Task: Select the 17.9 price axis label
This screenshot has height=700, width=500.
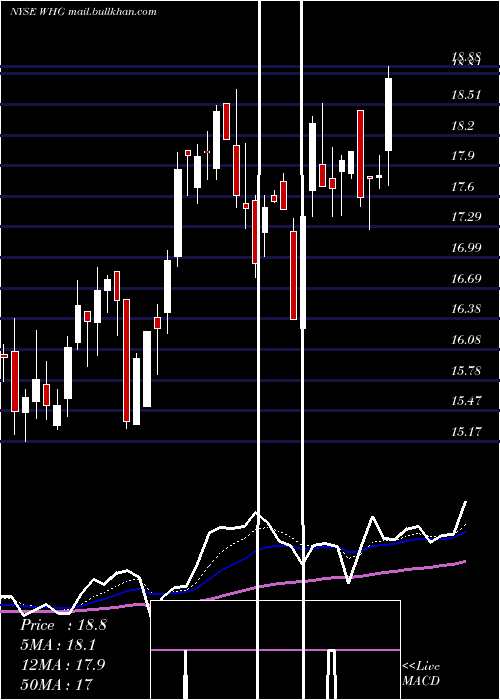Action: point(462,156)
